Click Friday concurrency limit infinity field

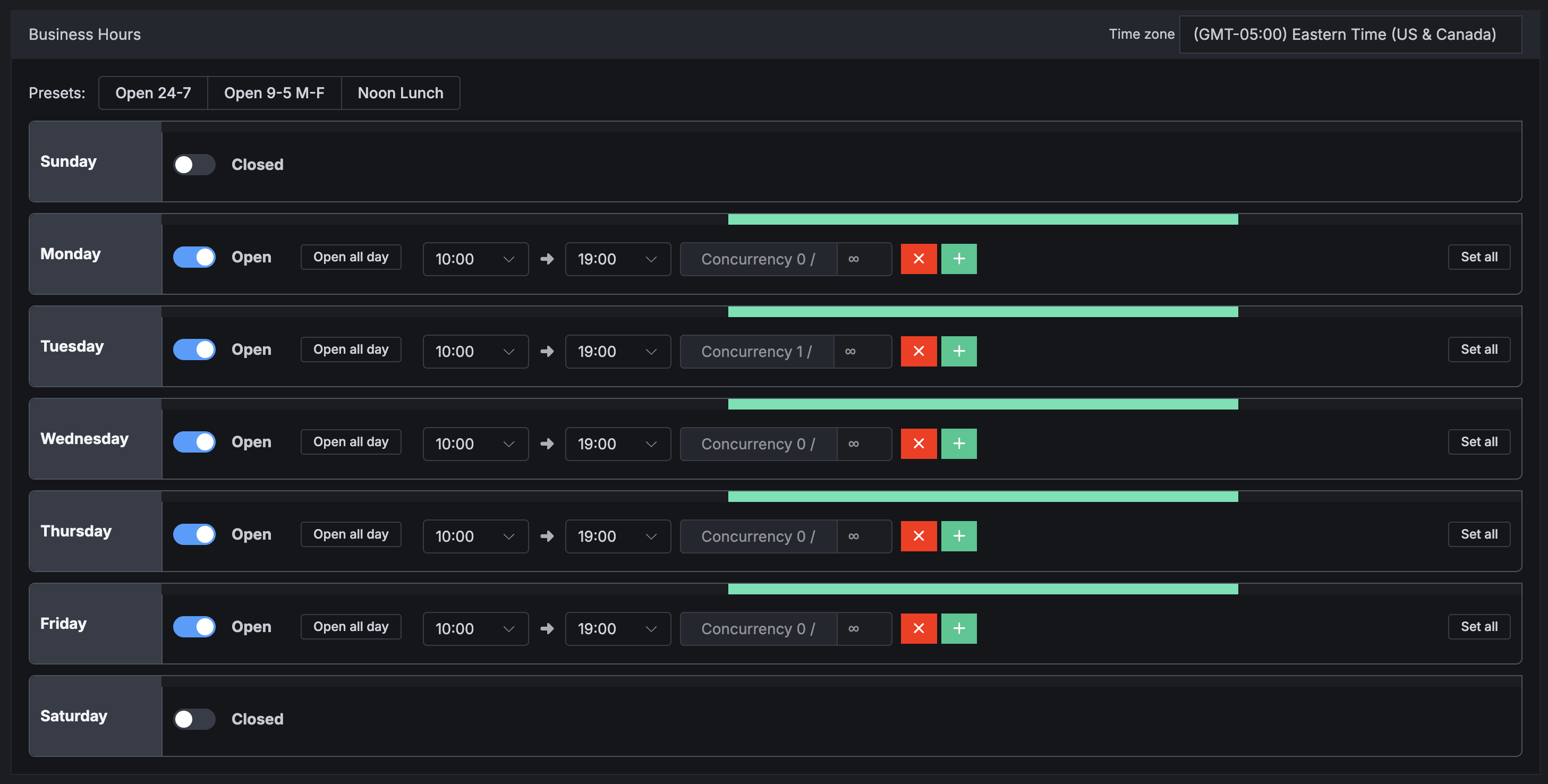864,629
